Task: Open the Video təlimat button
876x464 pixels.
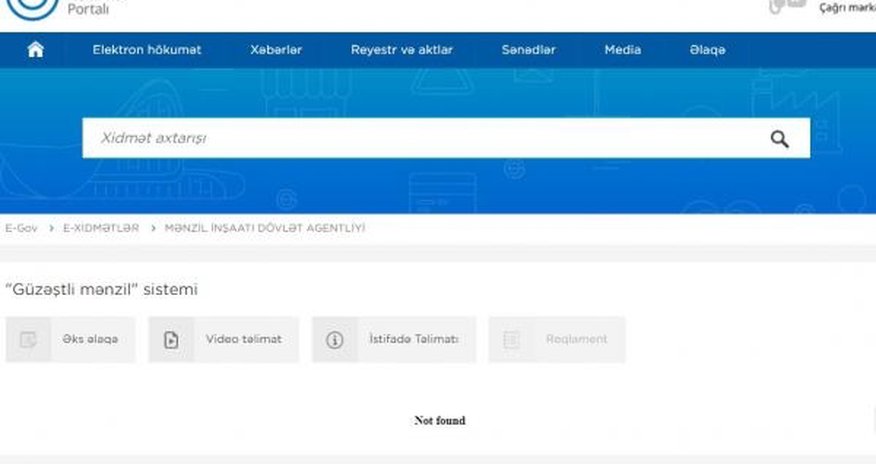Action: click(x=223, y=339)
